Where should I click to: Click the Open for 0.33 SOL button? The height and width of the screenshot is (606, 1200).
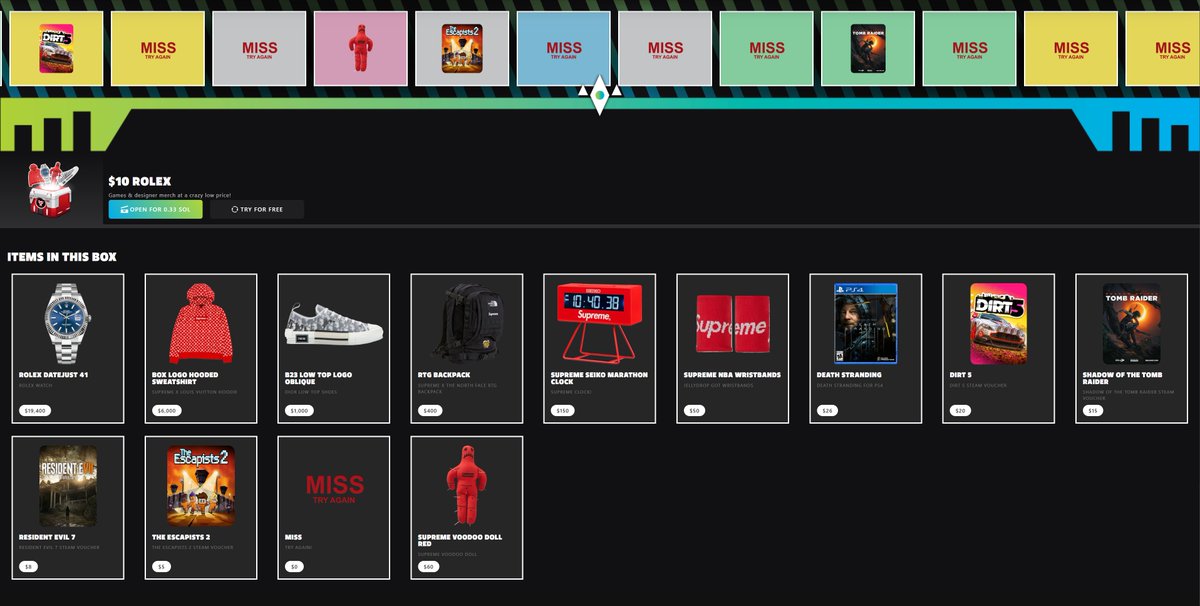point(156,209)
